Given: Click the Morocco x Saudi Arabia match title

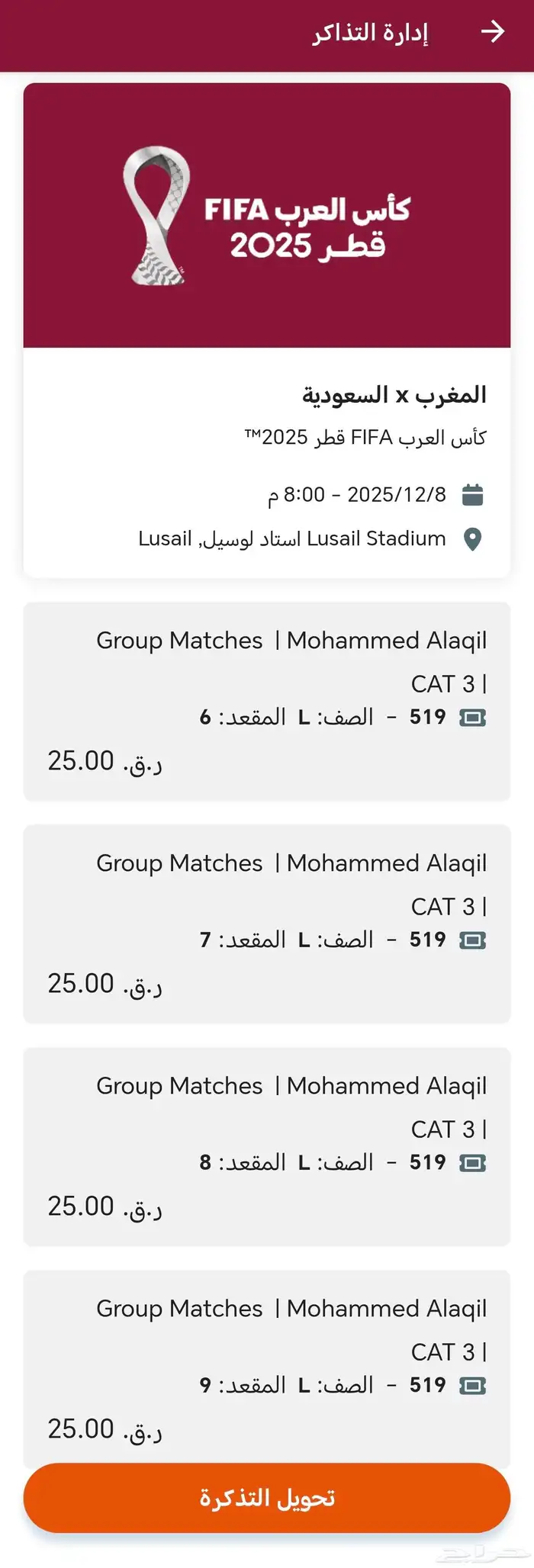Looking at the screenshot, I should (394, 395).
